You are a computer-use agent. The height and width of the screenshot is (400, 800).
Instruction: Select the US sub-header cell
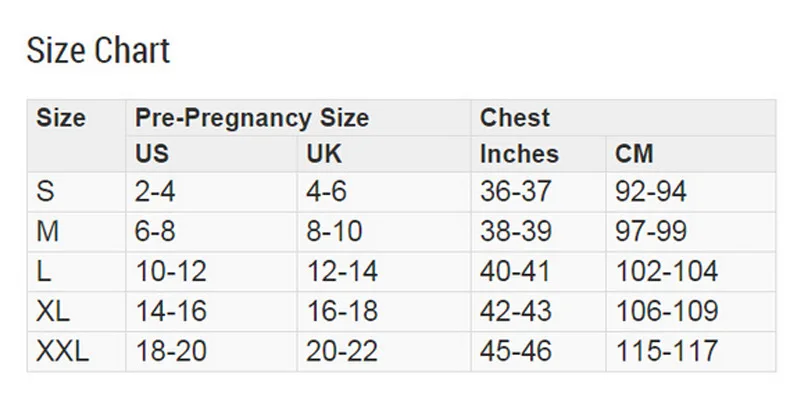tap(153, 154)
